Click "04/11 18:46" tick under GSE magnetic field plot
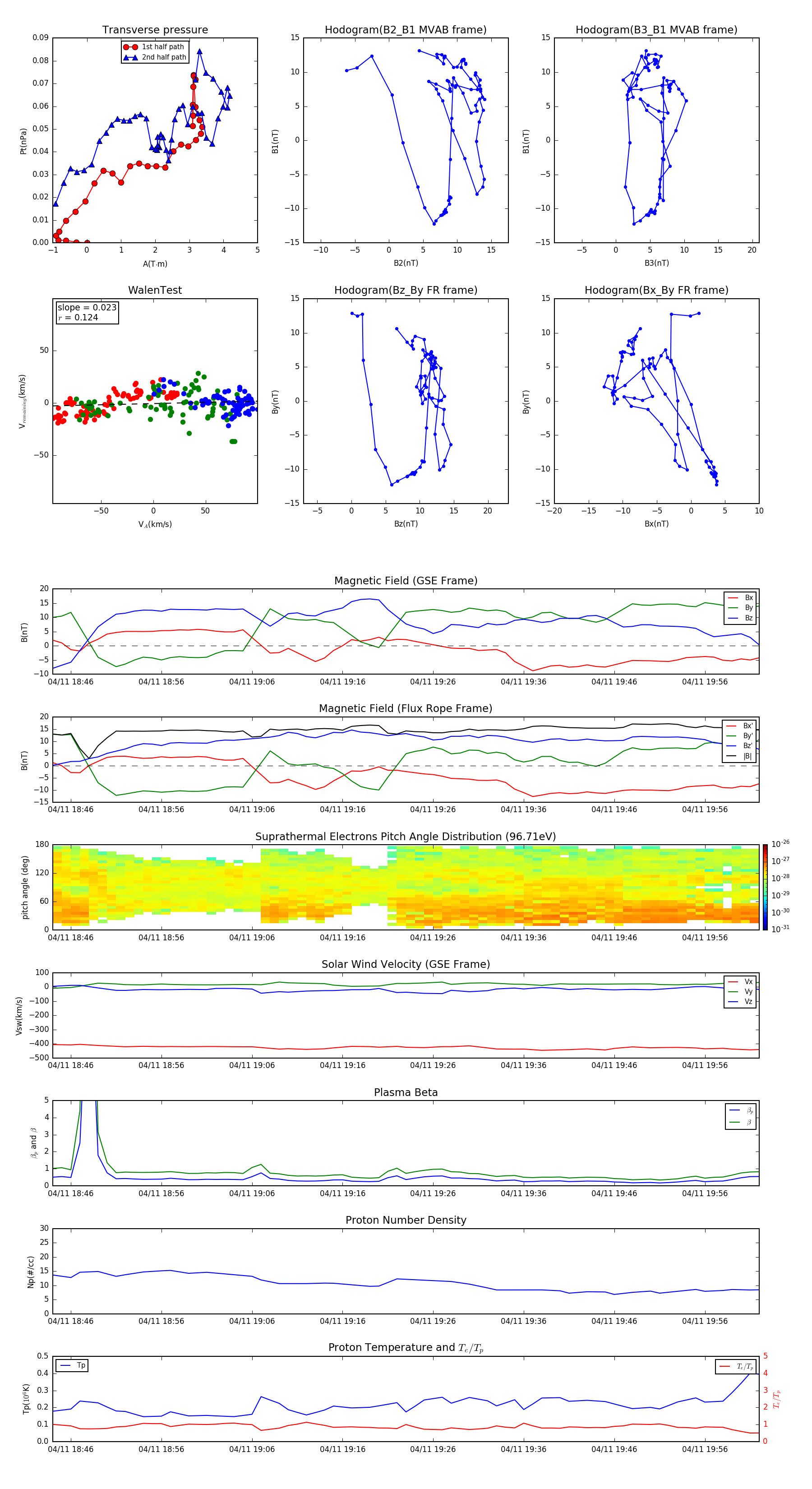The image size is (812, 1489). click(70, 682)
